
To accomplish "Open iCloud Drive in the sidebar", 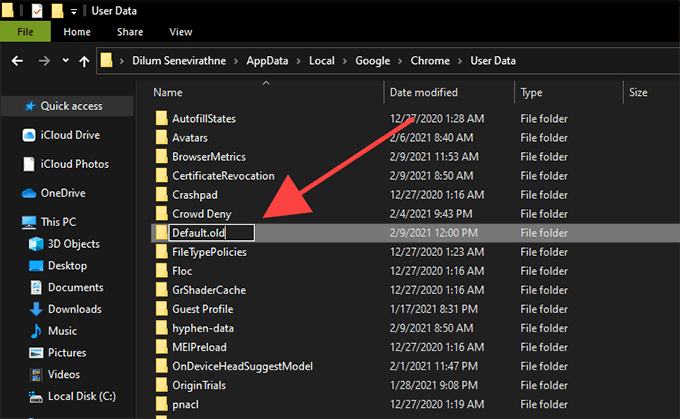I will tap(69, 135).
